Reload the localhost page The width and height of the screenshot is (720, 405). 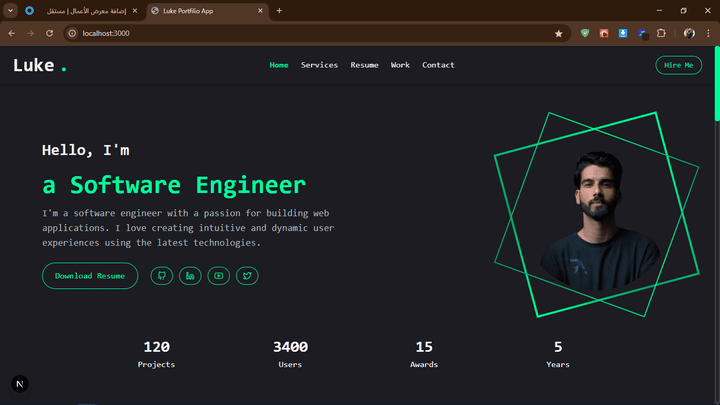coord(50,33)
